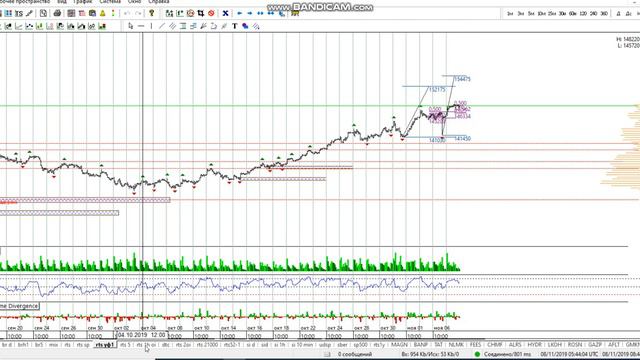
Task: Select the 60м timeframe button
Action: [x=573, y=14]
